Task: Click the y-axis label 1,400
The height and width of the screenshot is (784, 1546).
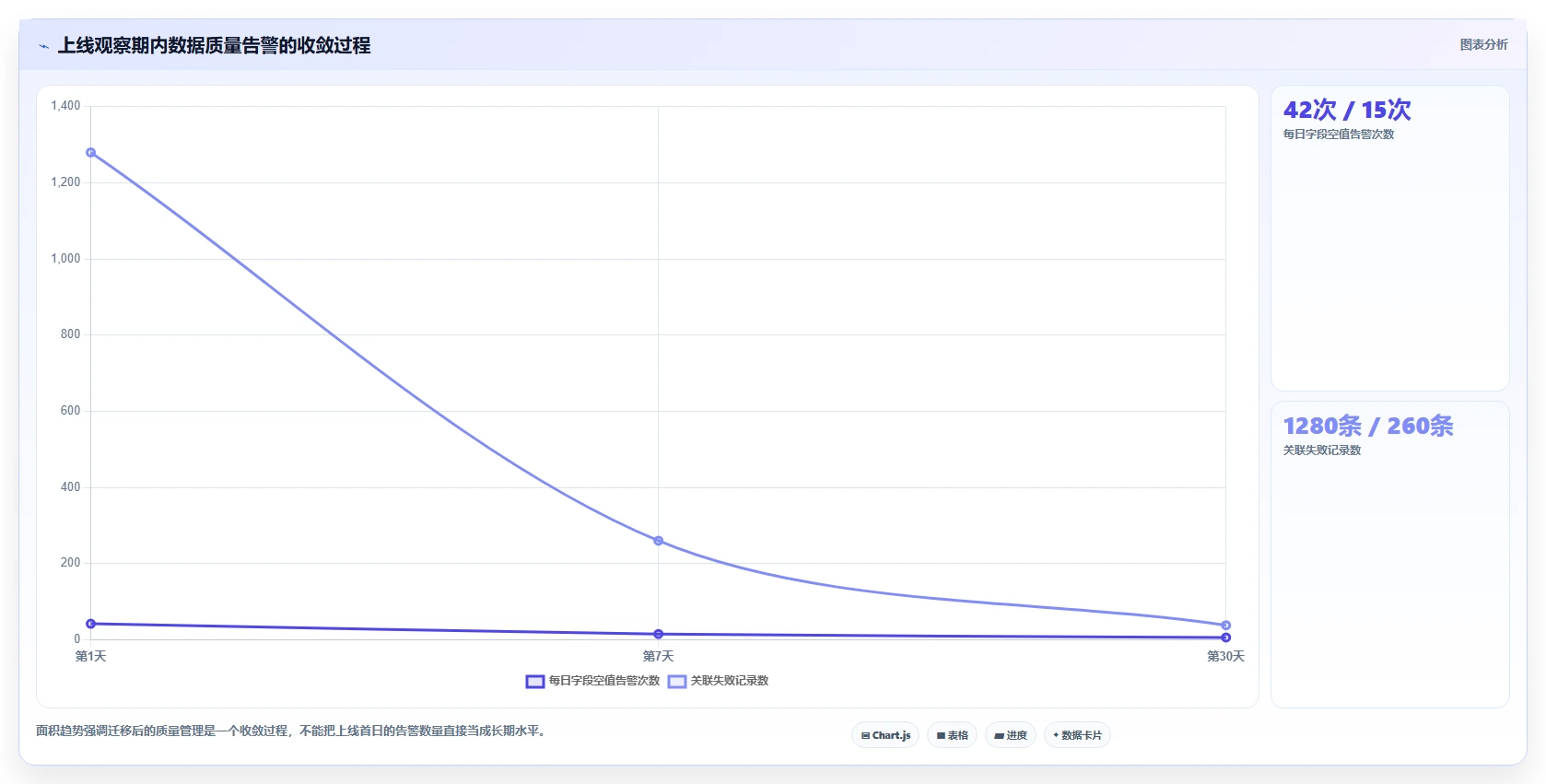Action: click(65, 106)
